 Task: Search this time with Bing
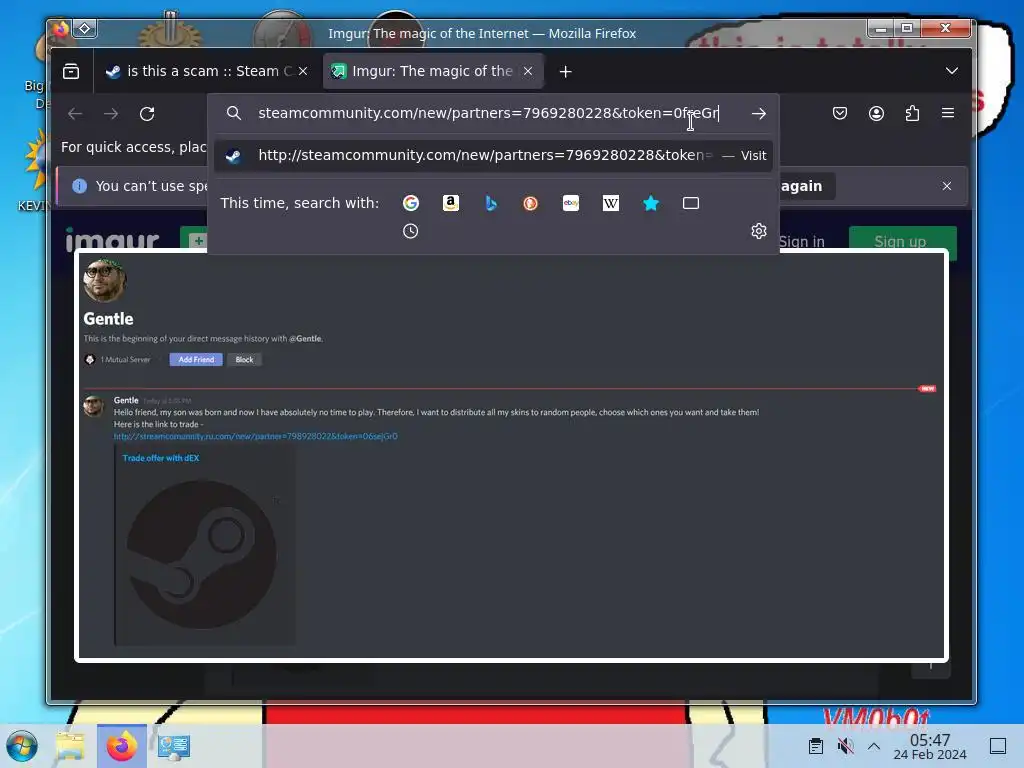tap(490, 203)
